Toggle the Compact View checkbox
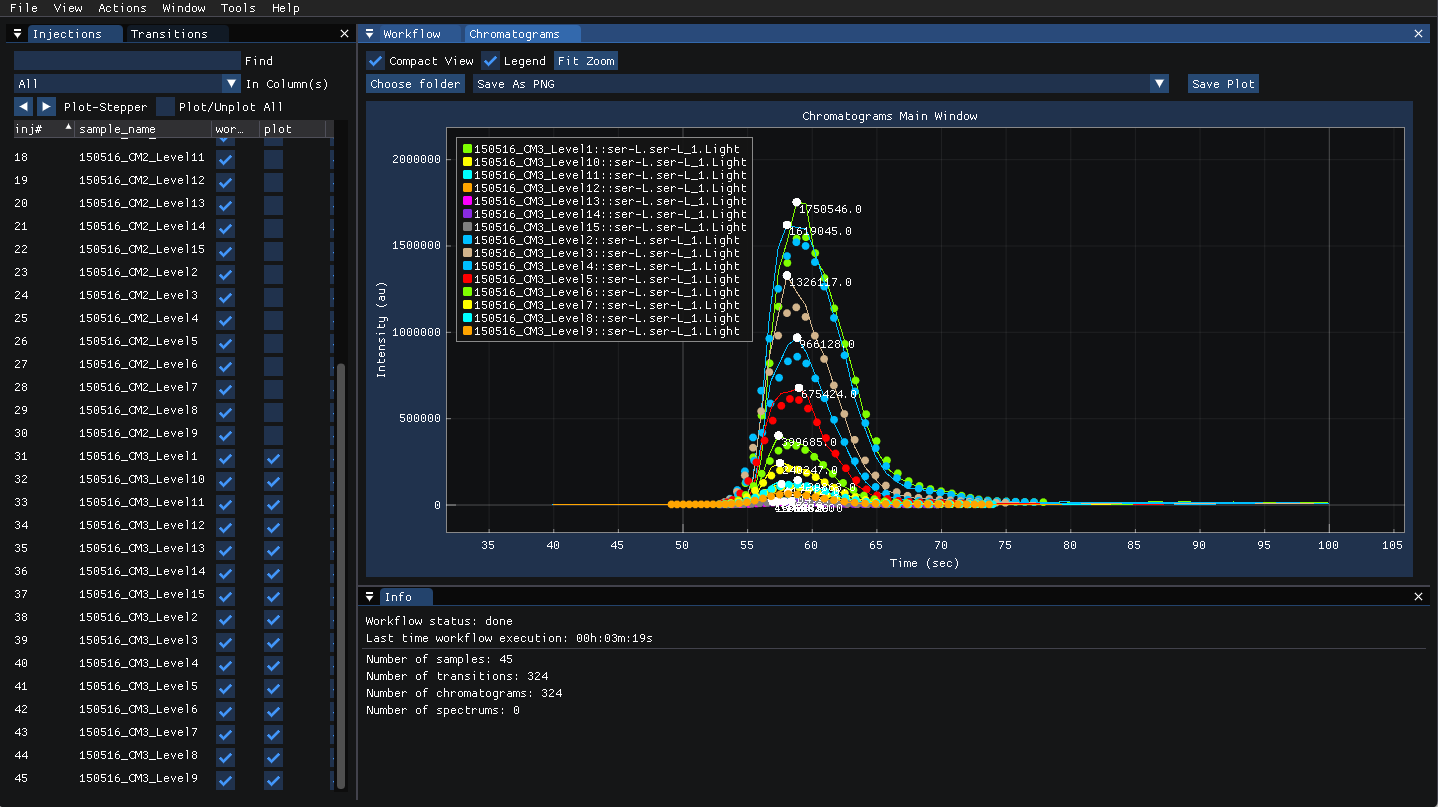The height and width of the screenshot is (807, 1438). click(375, 61)
